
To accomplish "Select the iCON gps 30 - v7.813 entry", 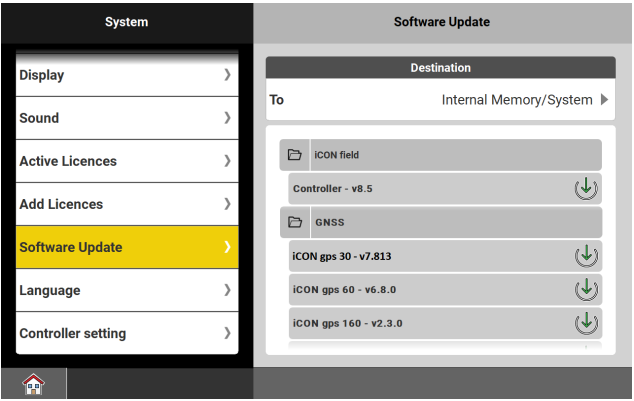I will [420, 256].
